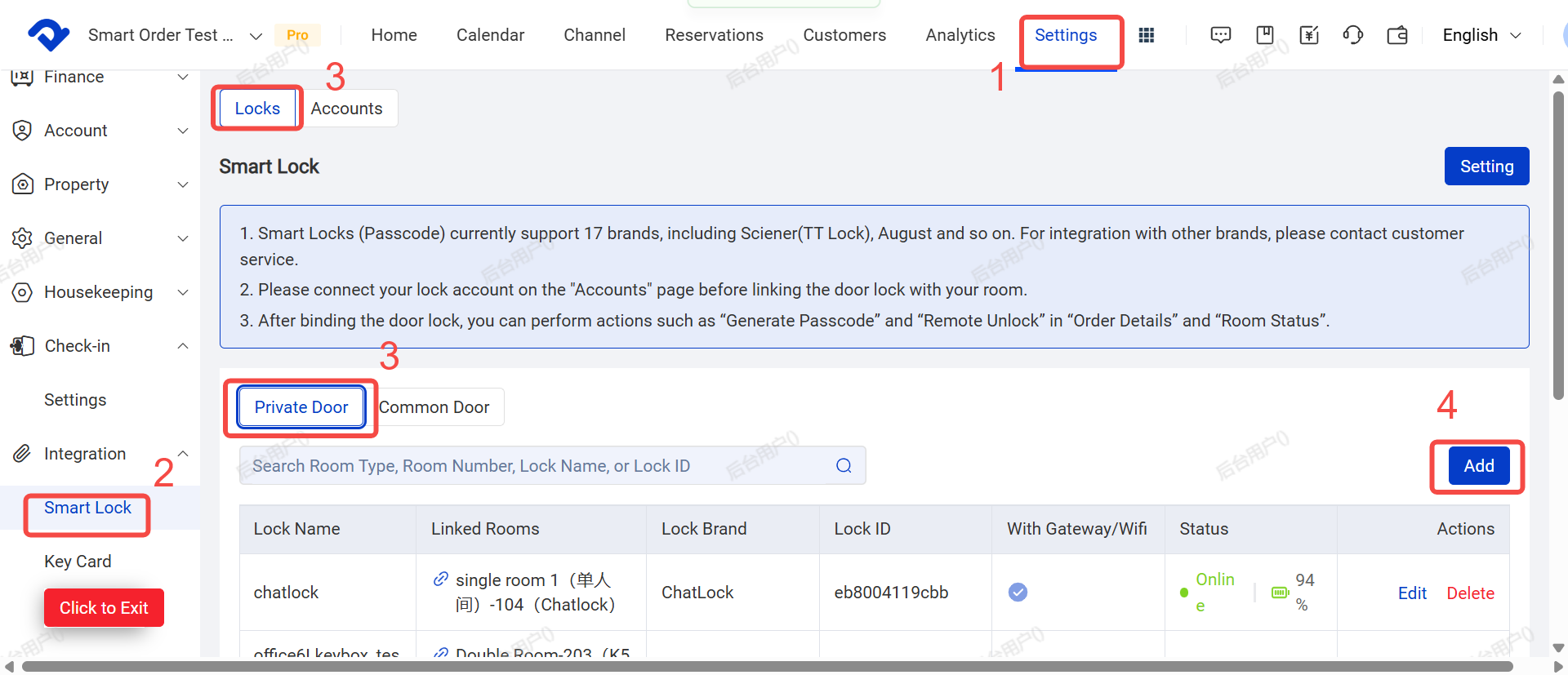The width and height of the screenshot is (1568, 675).
Task: Open the Settings top menu
Action: coord(1066,35)
